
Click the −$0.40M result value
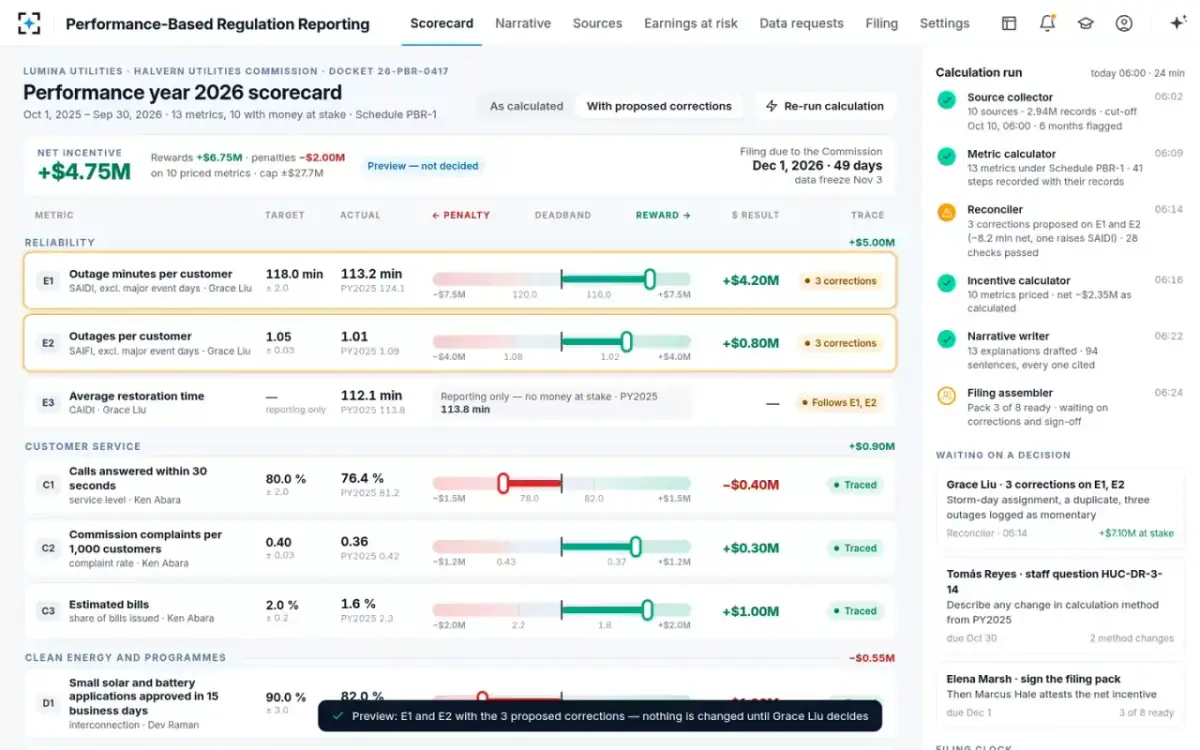pos(750,485)
